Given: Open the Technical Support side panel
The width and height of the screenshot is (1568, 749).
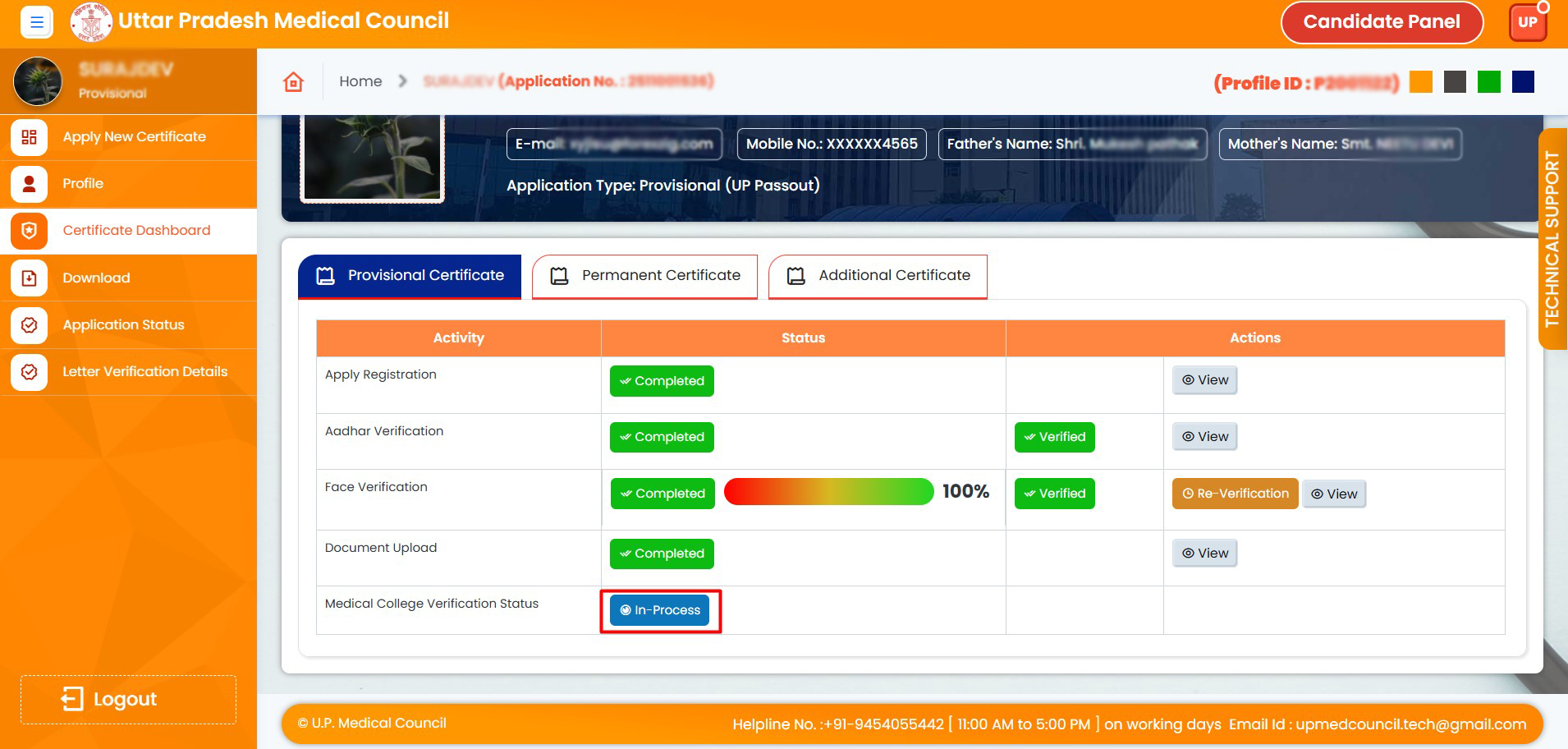Looking at the screenshot, I should click(x=1552, y=239).
